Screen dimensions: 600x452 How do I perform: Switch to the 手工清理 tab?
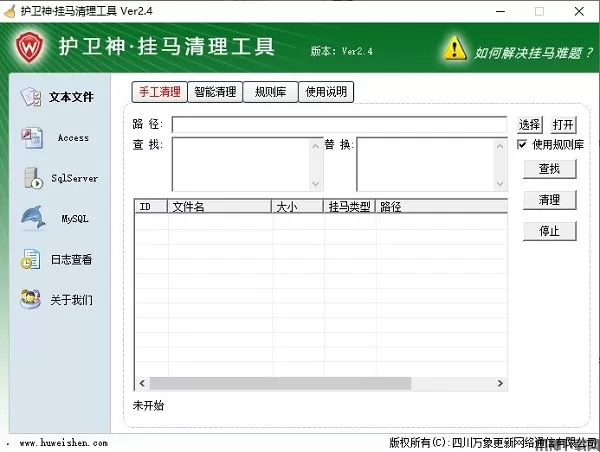[x=160, y=92]
